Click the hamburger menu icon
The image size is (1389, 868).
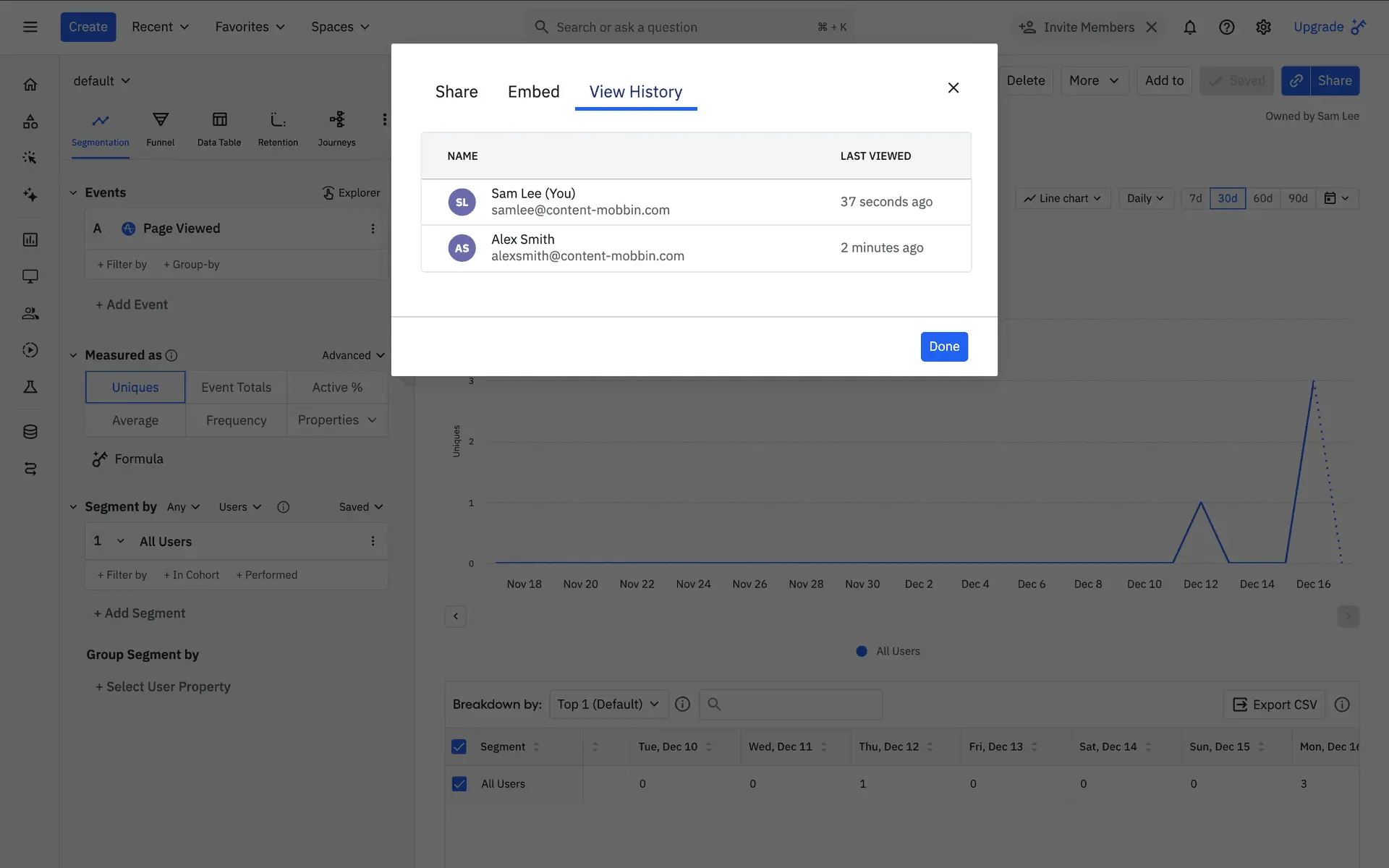pos(30,27)
